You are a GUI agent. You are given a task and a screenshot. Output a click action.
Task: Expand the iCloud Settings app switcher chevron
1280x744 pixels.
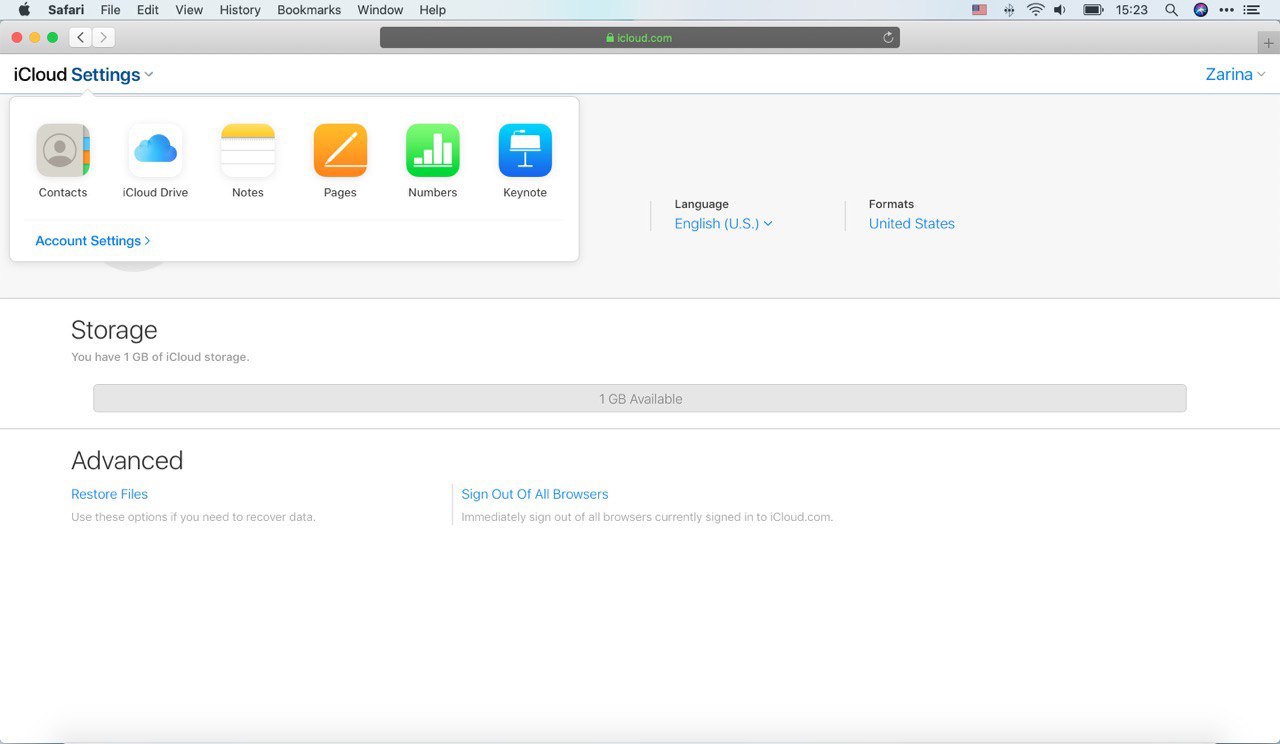[149, 75]
